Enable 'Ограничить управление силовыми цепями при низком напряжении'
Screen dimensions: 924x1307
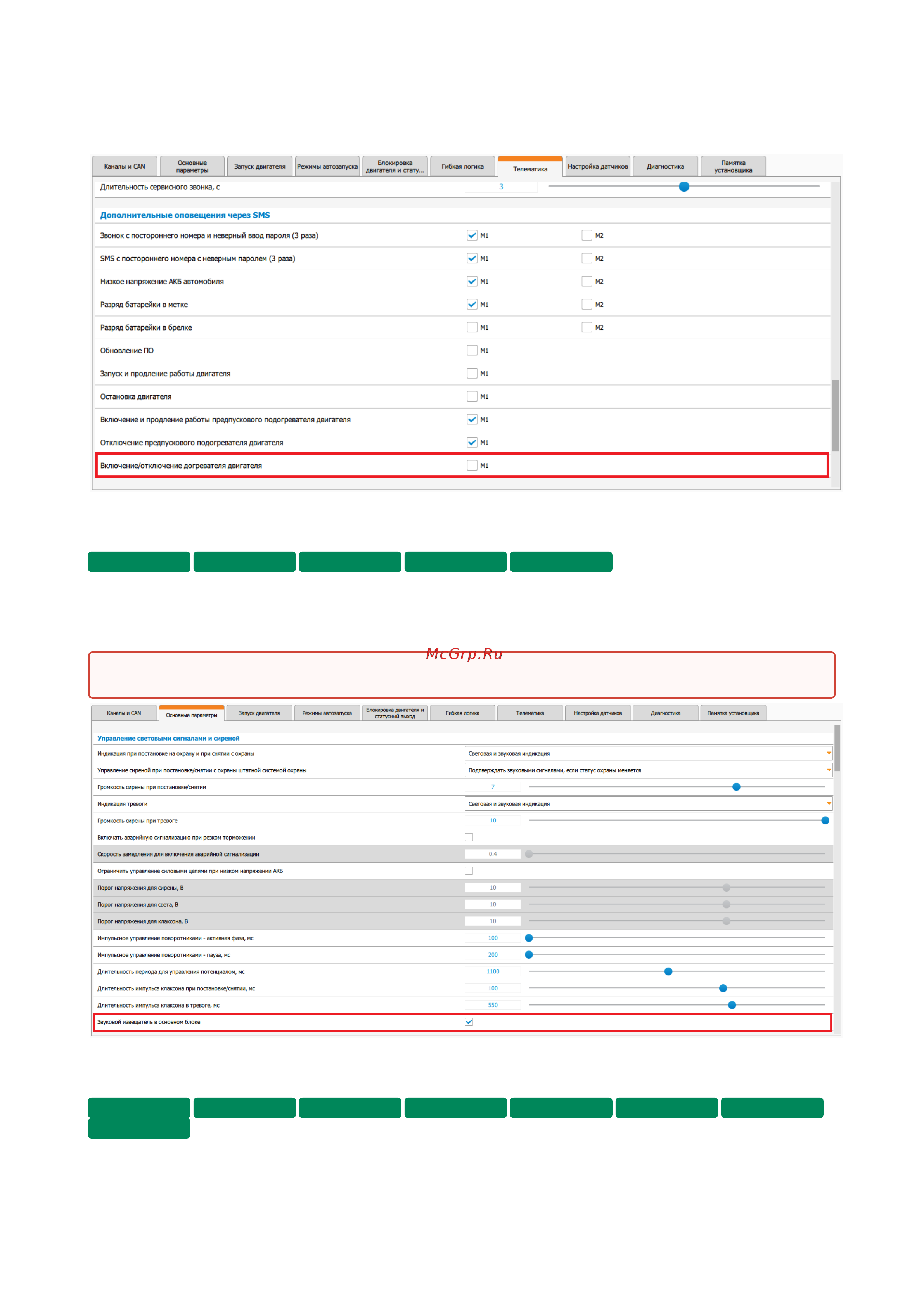click(469, 871)
